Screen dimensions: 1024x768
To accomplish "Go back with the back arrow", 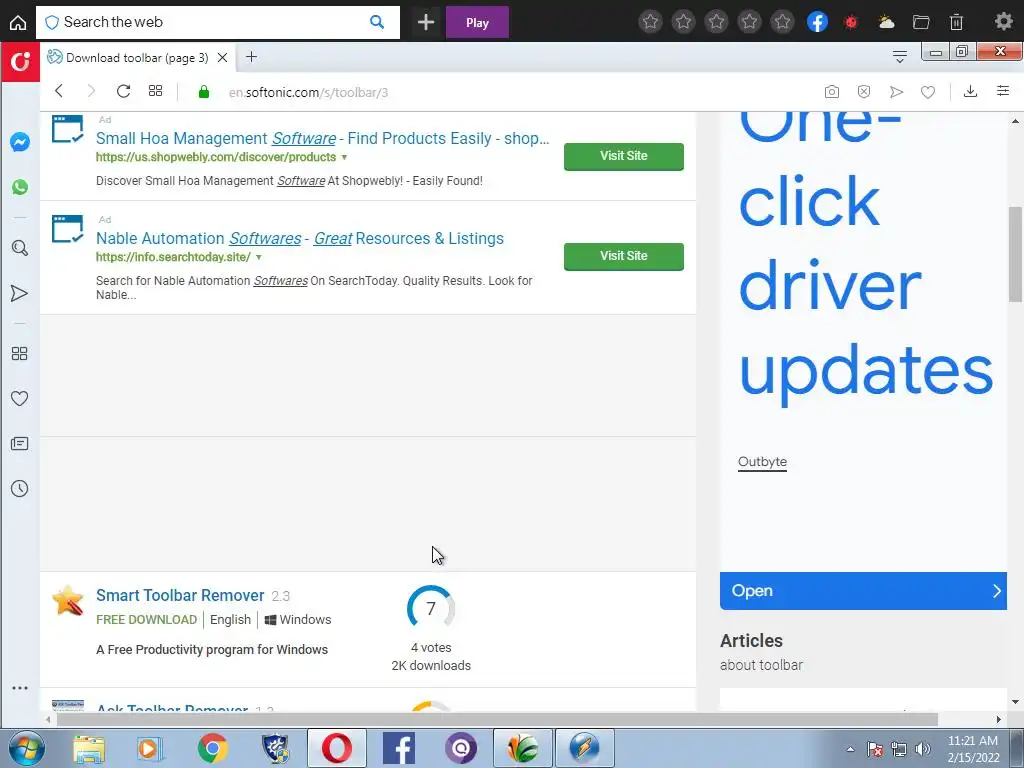I will point(59,91).
